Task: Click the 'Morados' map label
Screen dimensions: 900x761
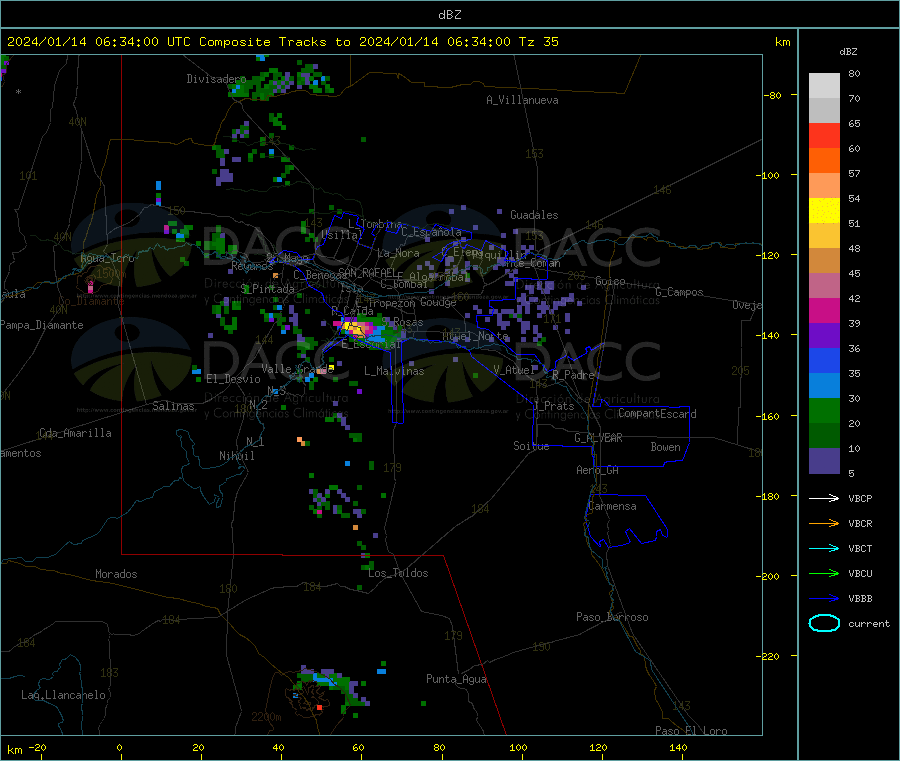Action: click(x=116, y=574)
